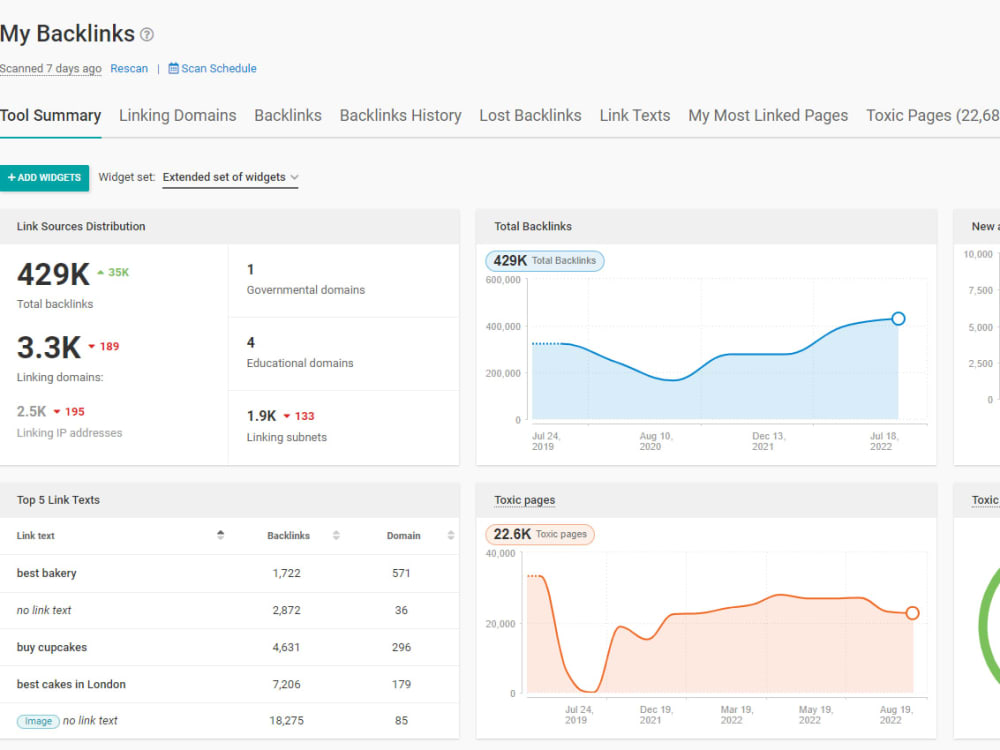Screen dimensions: 1000x750
Task: Open the Scan Schedule link
Action: click(219, 68)
